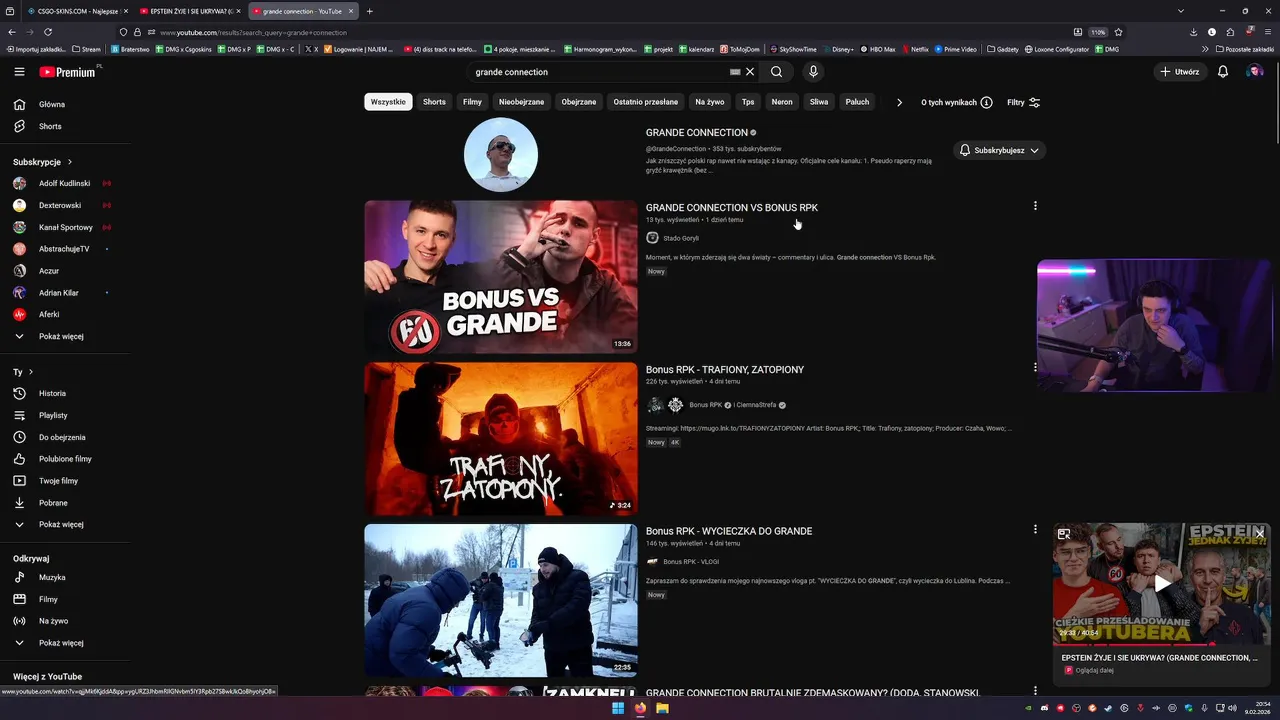Open Do obejrzenia watch later list
This screenshot has width=1280, height=720.
(65, 437)
